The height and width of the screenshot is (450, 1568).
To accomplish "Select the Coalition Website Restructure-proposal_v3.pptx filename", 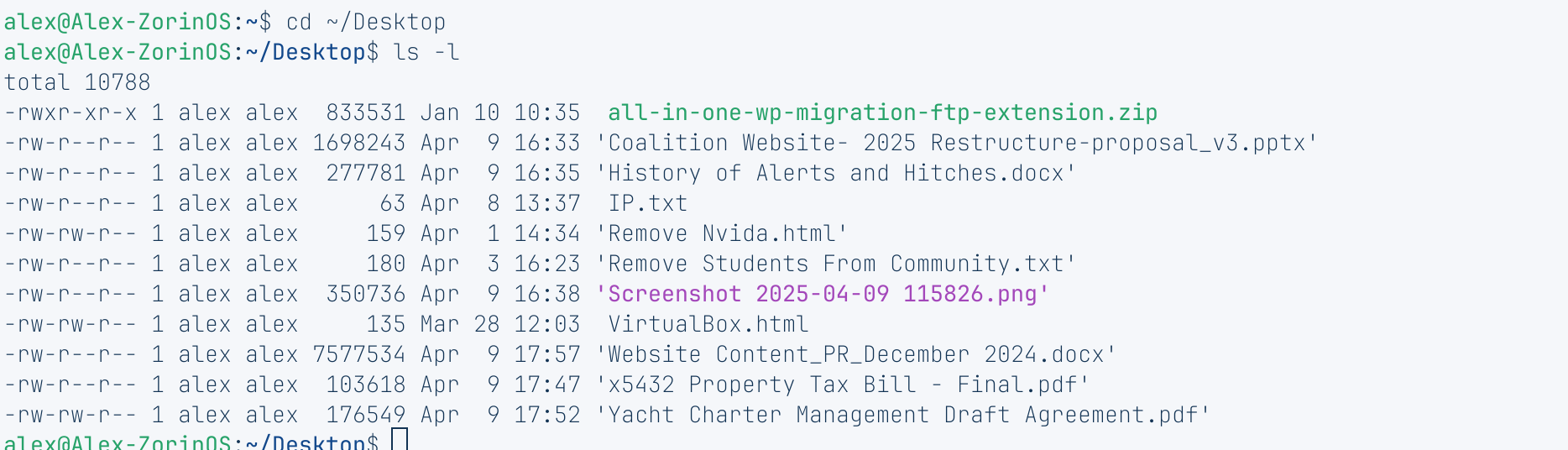I will pyautogui.click(x=957, y=143).
